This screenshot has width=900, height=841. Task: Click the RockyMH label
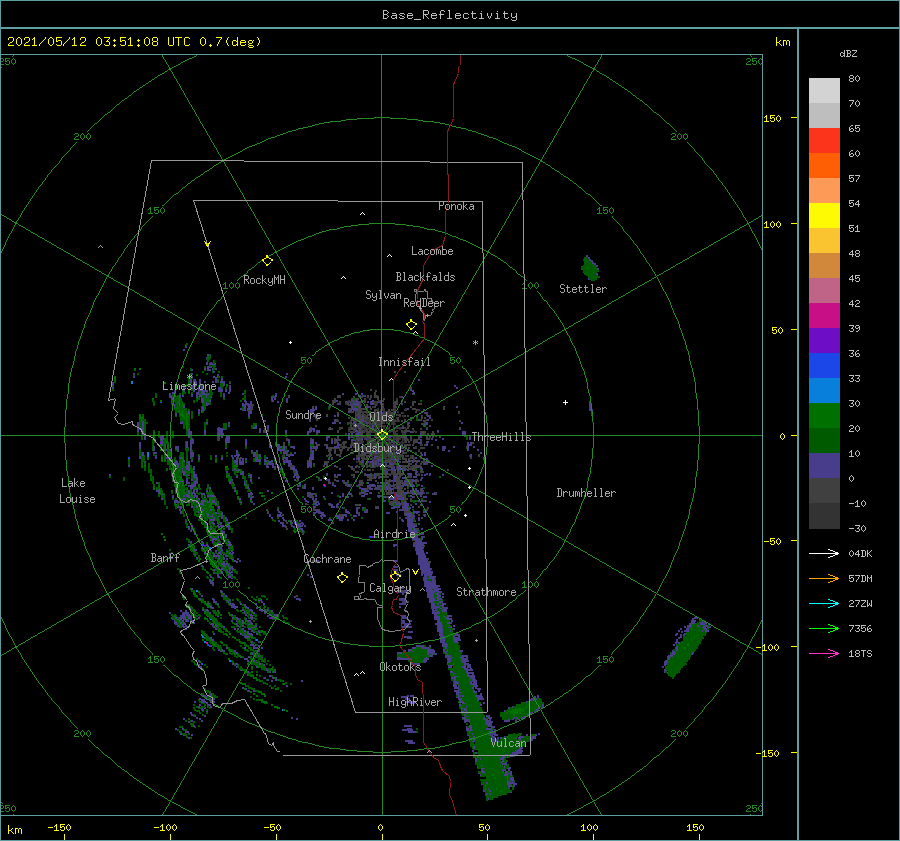pos(264,280)
